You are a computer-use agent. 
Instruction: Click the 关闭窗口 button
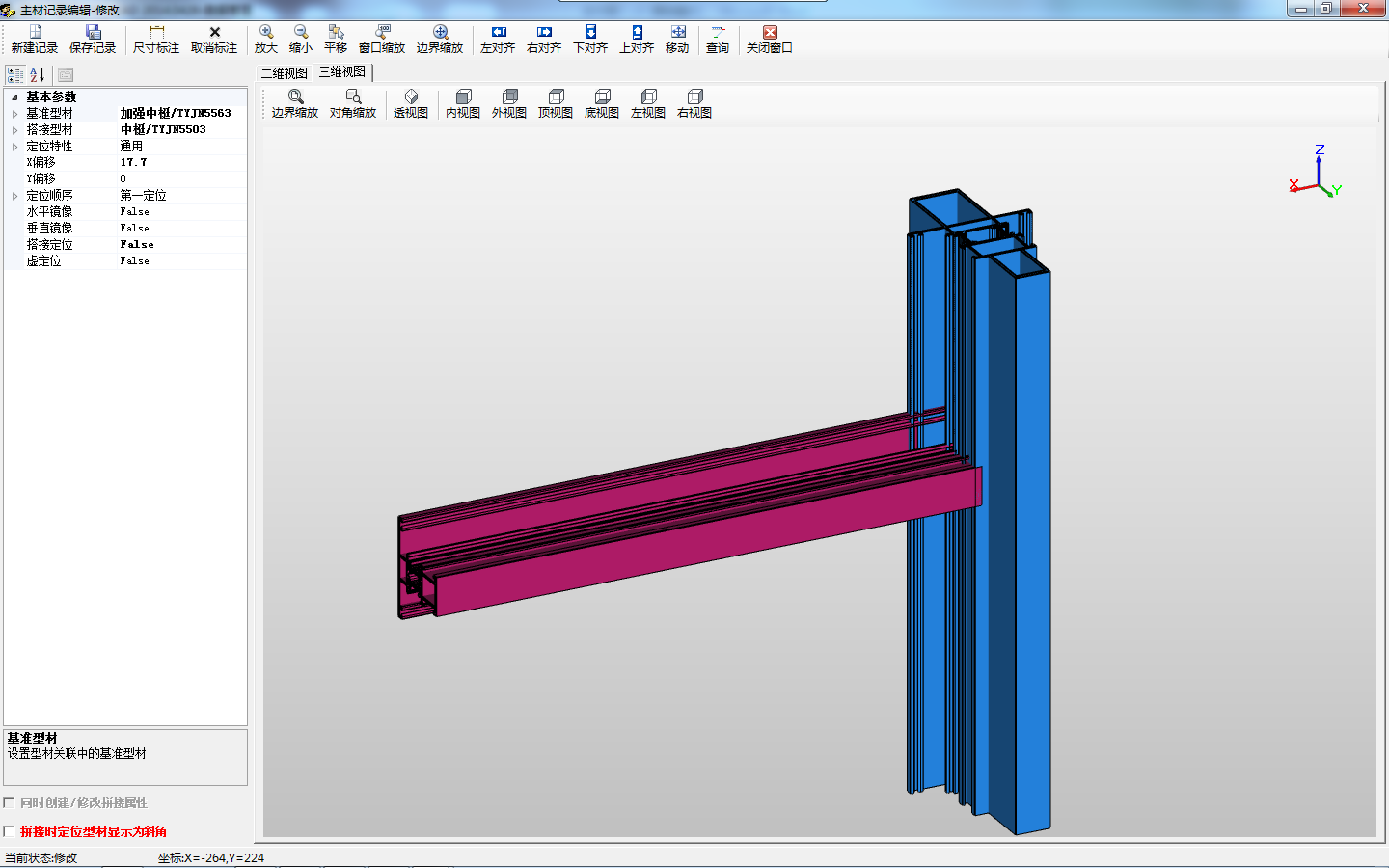coord(770,40)
